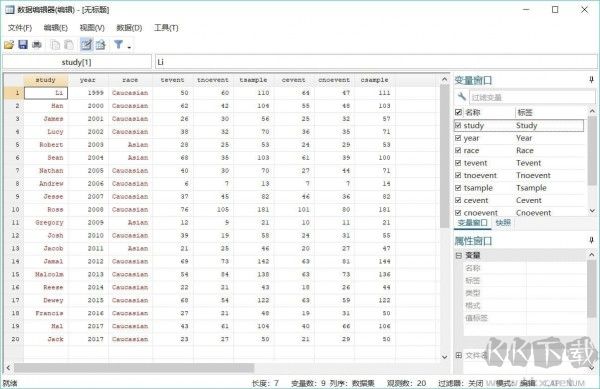Select the cell containing Gregory
Image resolution: width=600 pixels, height=389 pixels.
[46, 223]
